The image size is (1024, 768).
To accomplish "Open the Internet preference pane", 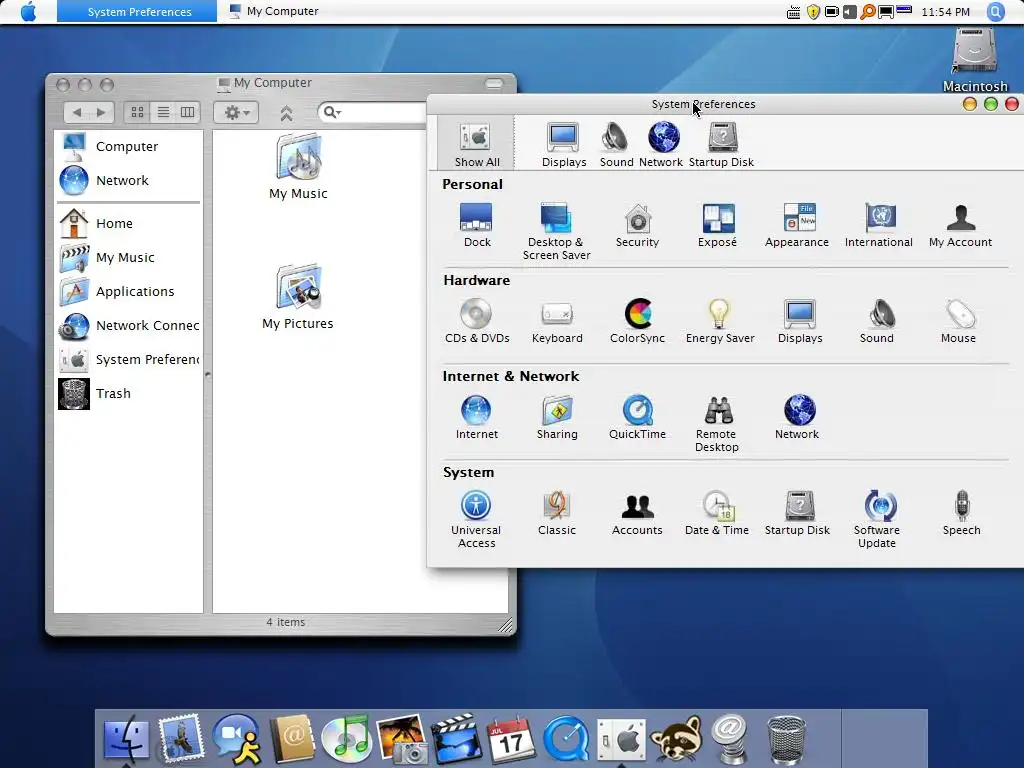I will tap(477, 417).
